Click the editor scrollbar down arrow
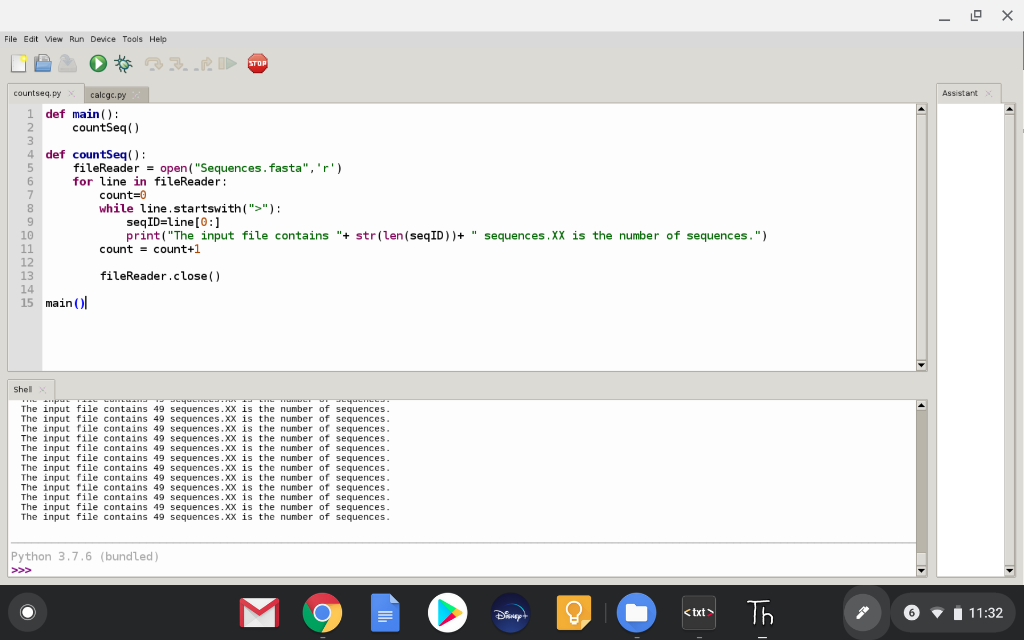Screen dimensions: 1024x640 (920, 365)
